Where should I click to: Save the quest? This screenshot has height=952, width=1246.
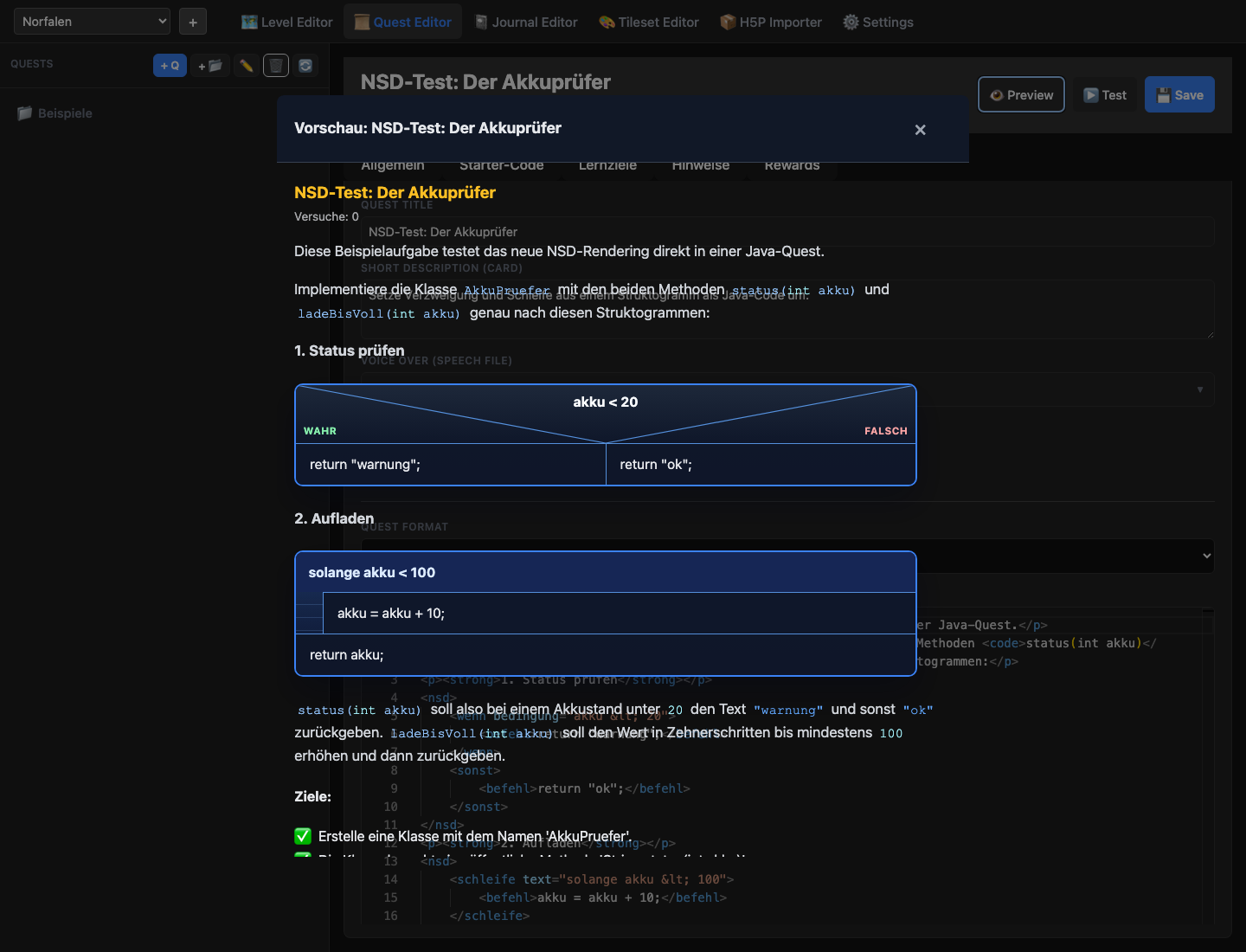point(1179,95)
